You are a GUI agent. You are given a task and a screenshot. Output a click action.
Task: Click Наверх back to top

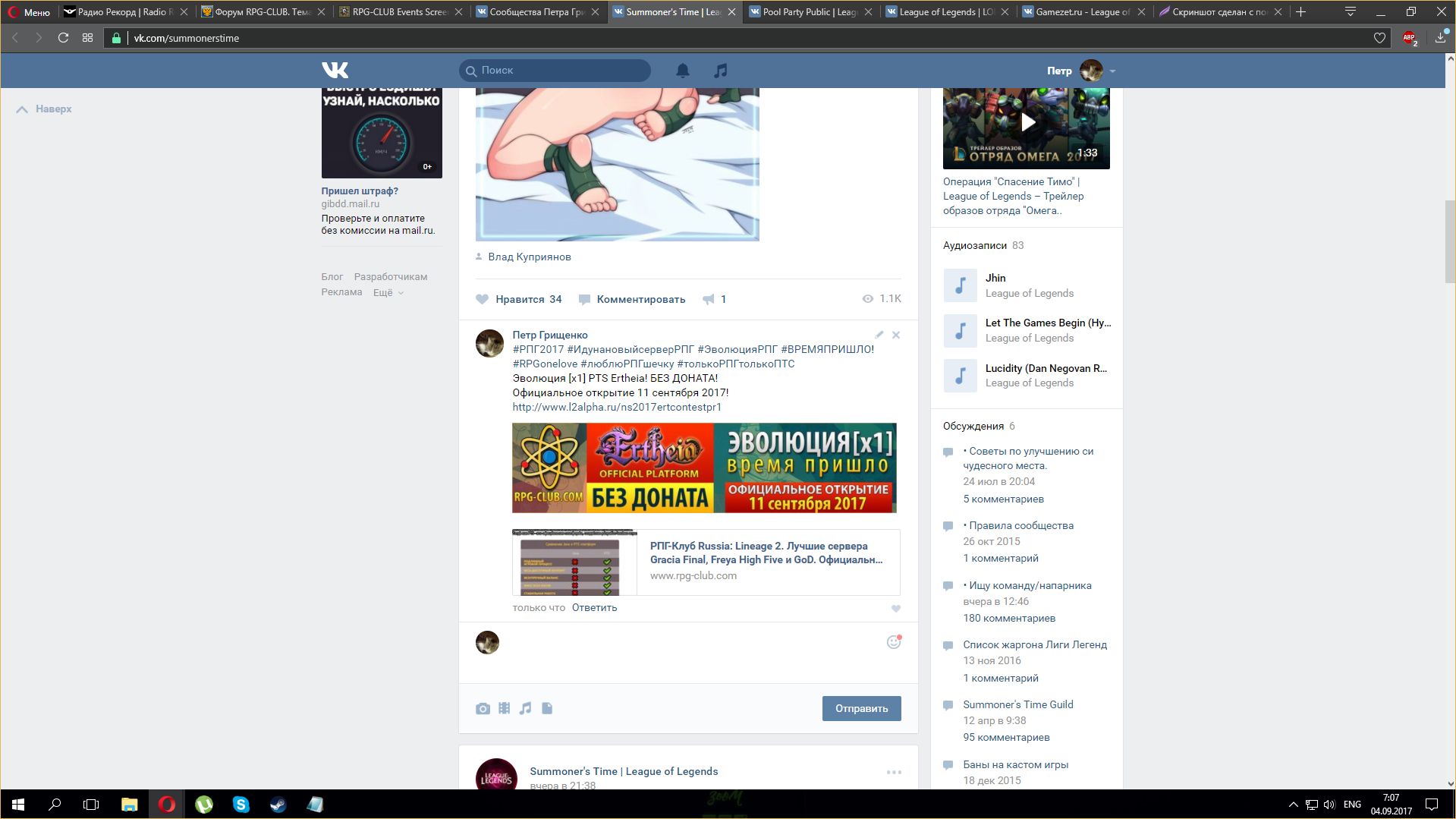click(44, 109)
